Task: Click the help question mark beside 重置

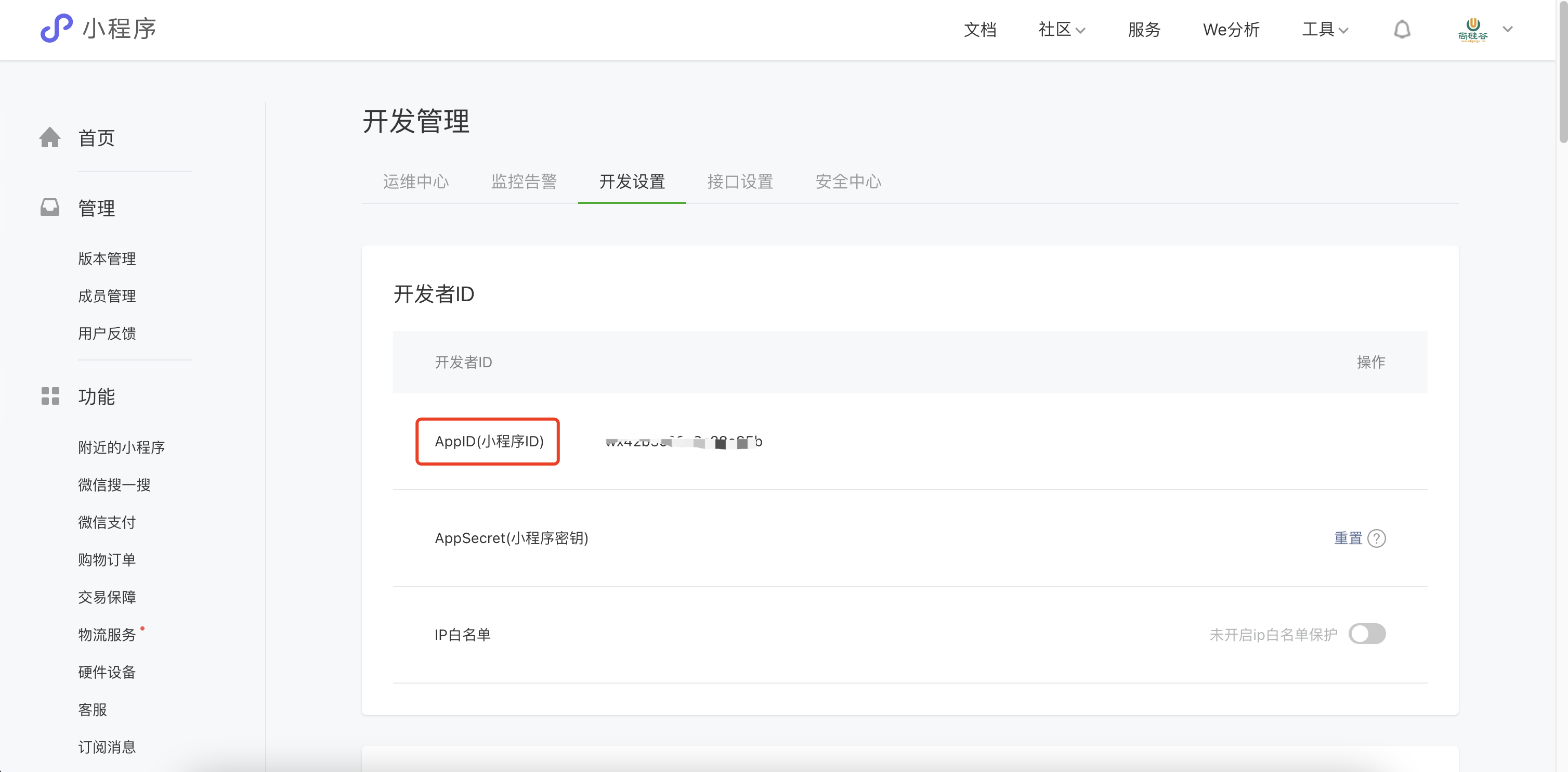Action: click(1376, 538)
